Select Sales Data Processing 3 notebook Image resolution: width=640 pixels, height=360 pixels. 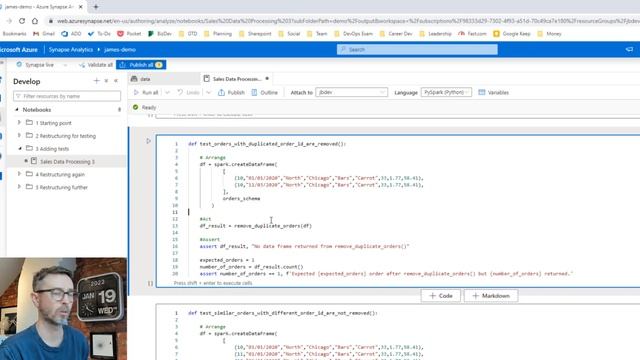click(67, 162)
